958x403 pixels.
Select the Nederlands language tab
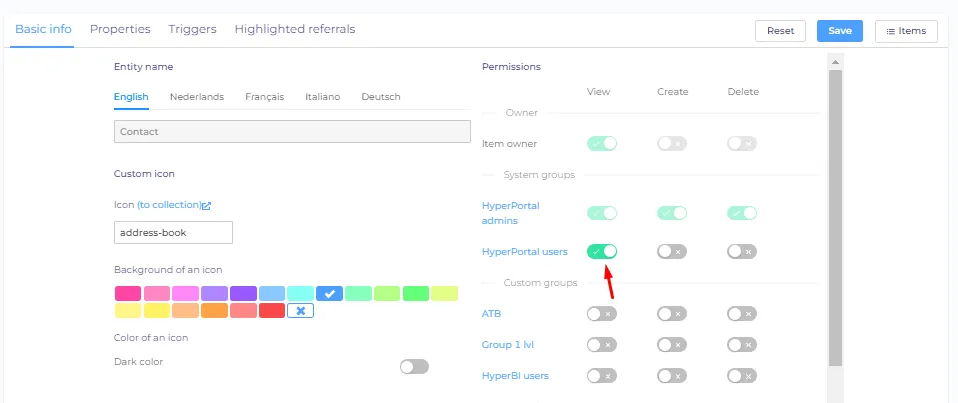point(197,96)
